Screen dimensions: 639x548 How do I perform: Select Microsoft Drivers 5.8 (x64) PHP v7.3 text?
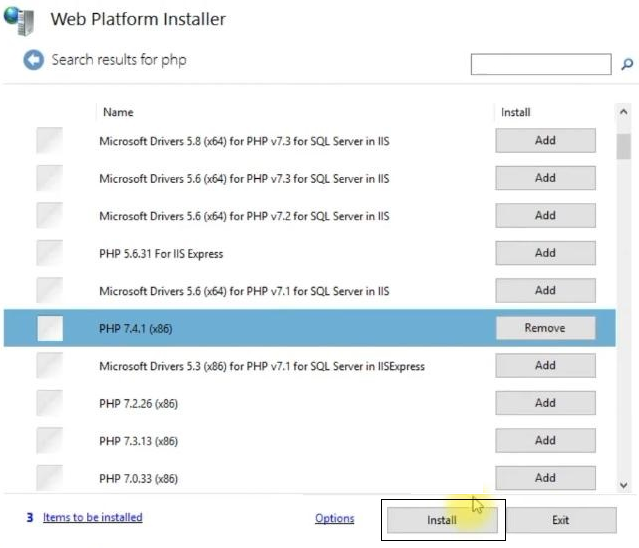pos(244,141)
